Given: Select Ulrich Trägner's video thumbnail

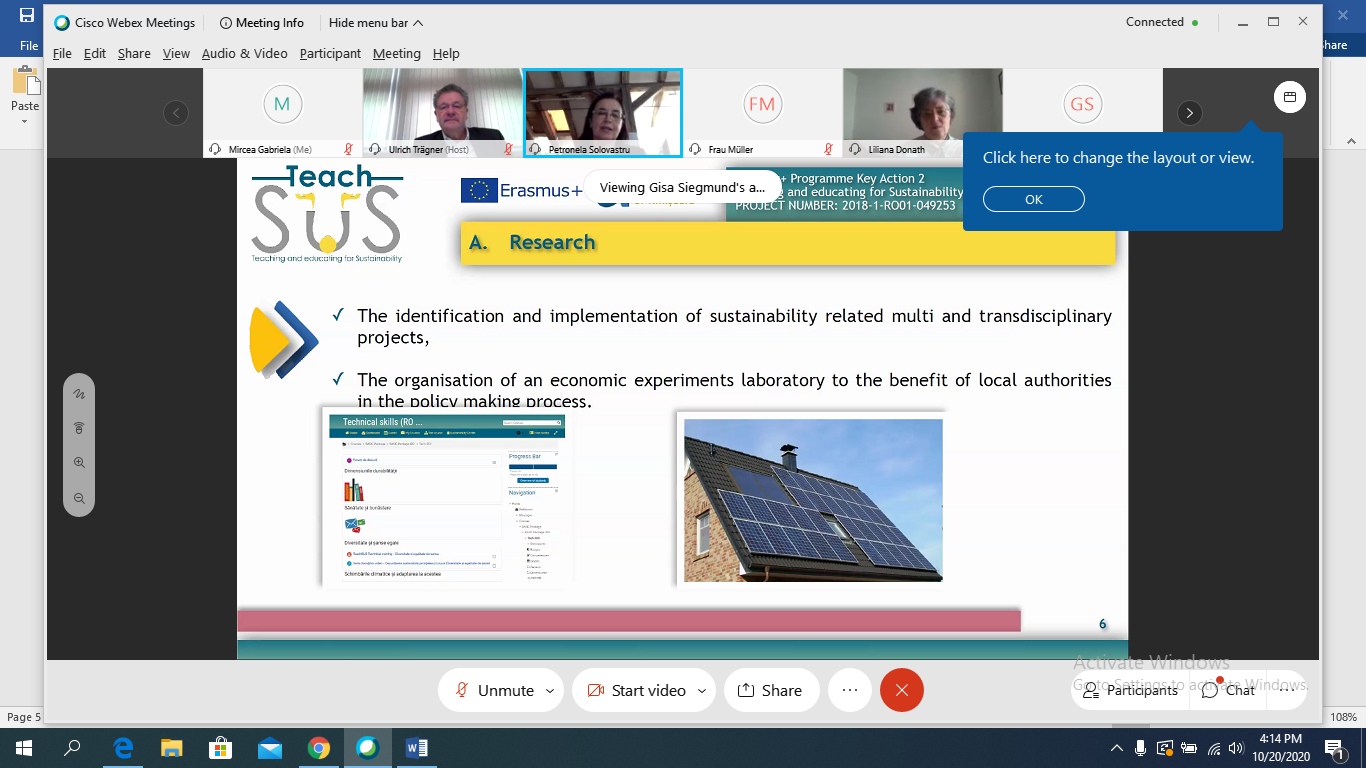Looking at the screenshot, I should coord(442,113).
